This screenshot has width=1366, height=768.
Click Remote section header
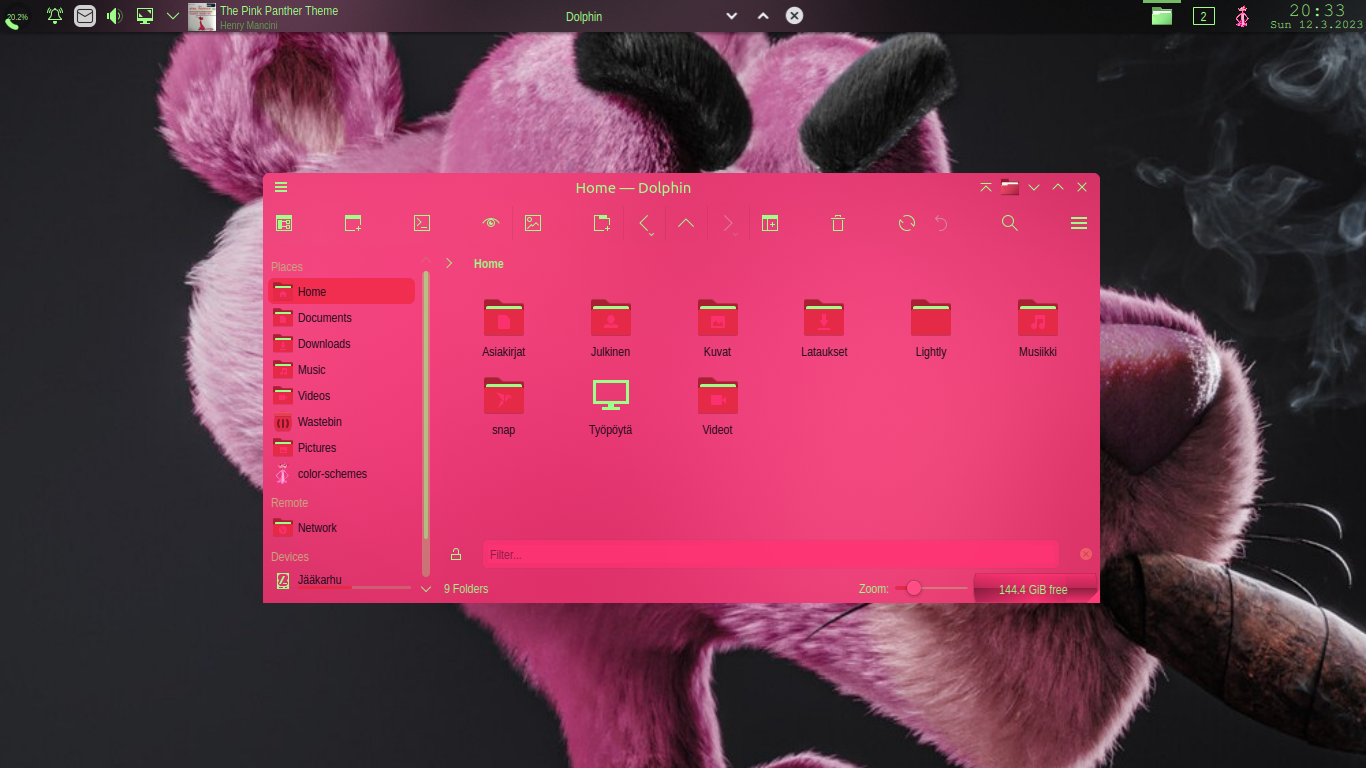tap(289, 503)
